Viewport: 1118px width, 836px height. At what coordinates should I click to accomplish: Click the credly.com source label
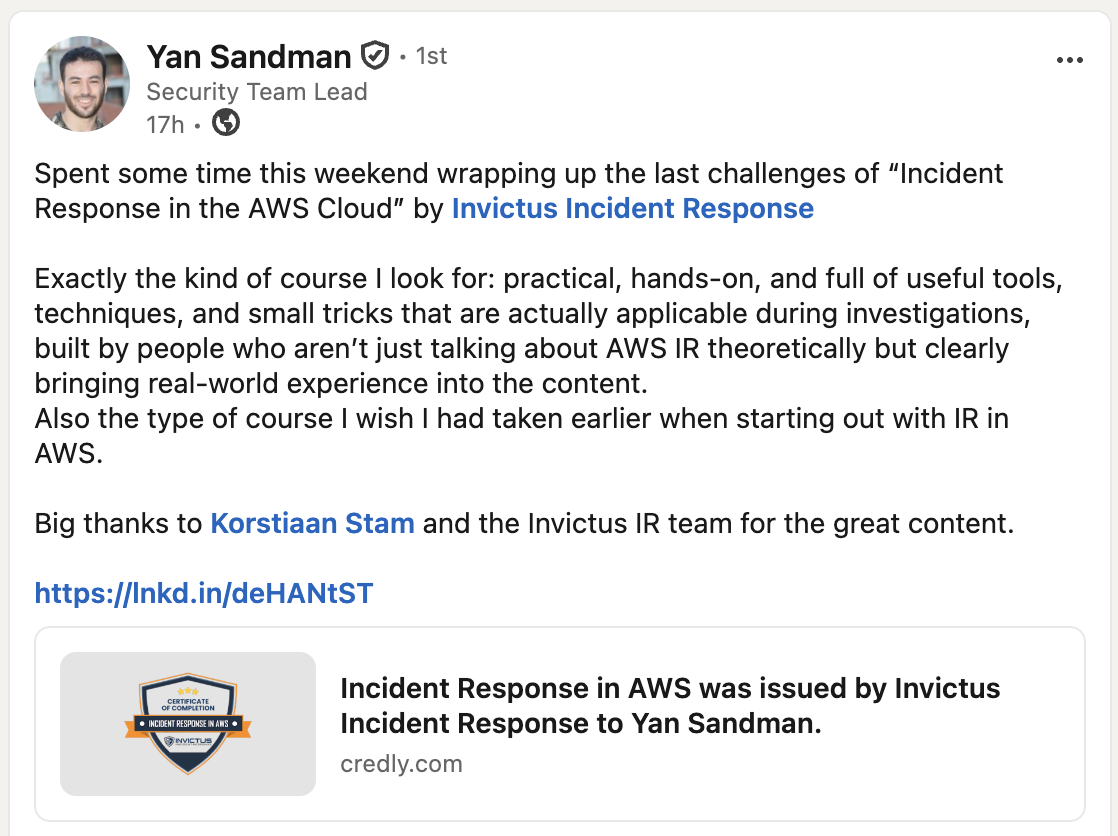coord(401,764)
